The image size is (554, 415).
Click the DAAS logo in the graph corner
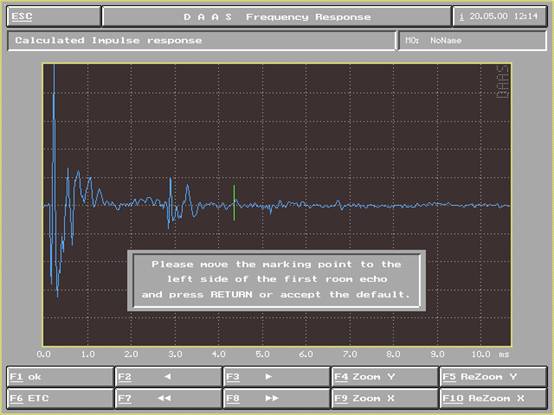click(503, 82)
